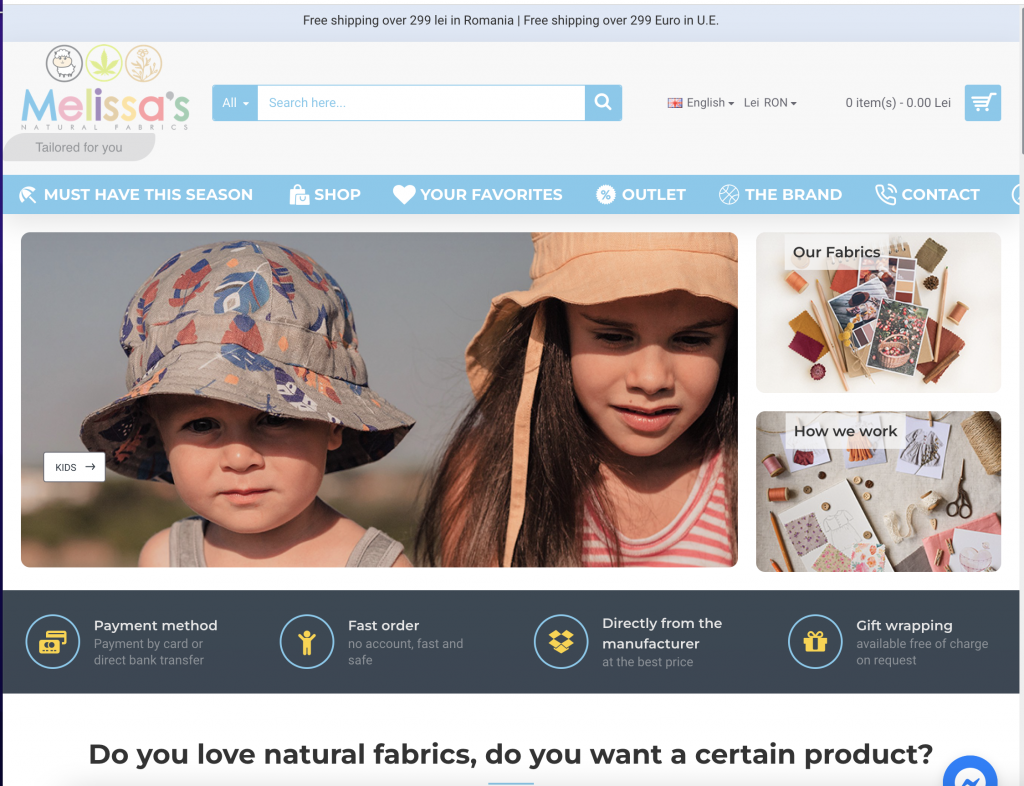Open The Brand menu item
Viewport: 1024px width, 786px height.
click(780, 195)
